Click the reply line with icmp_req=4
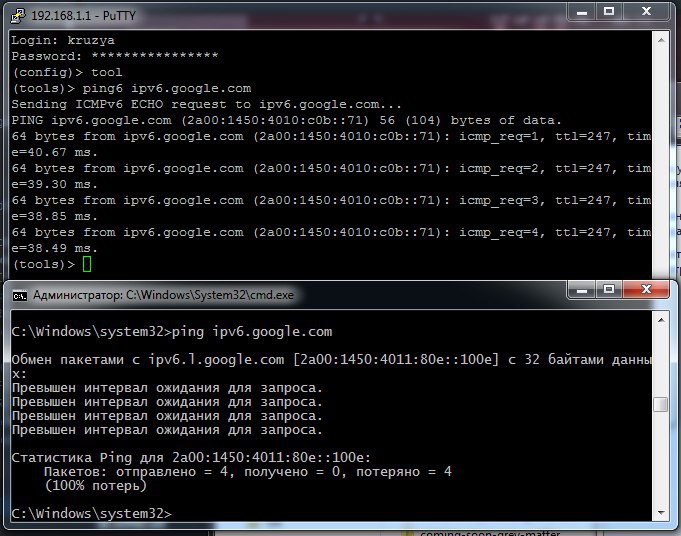Image resolution: width=681 pixels, height=536 pixels. click(x=331, y=232)
